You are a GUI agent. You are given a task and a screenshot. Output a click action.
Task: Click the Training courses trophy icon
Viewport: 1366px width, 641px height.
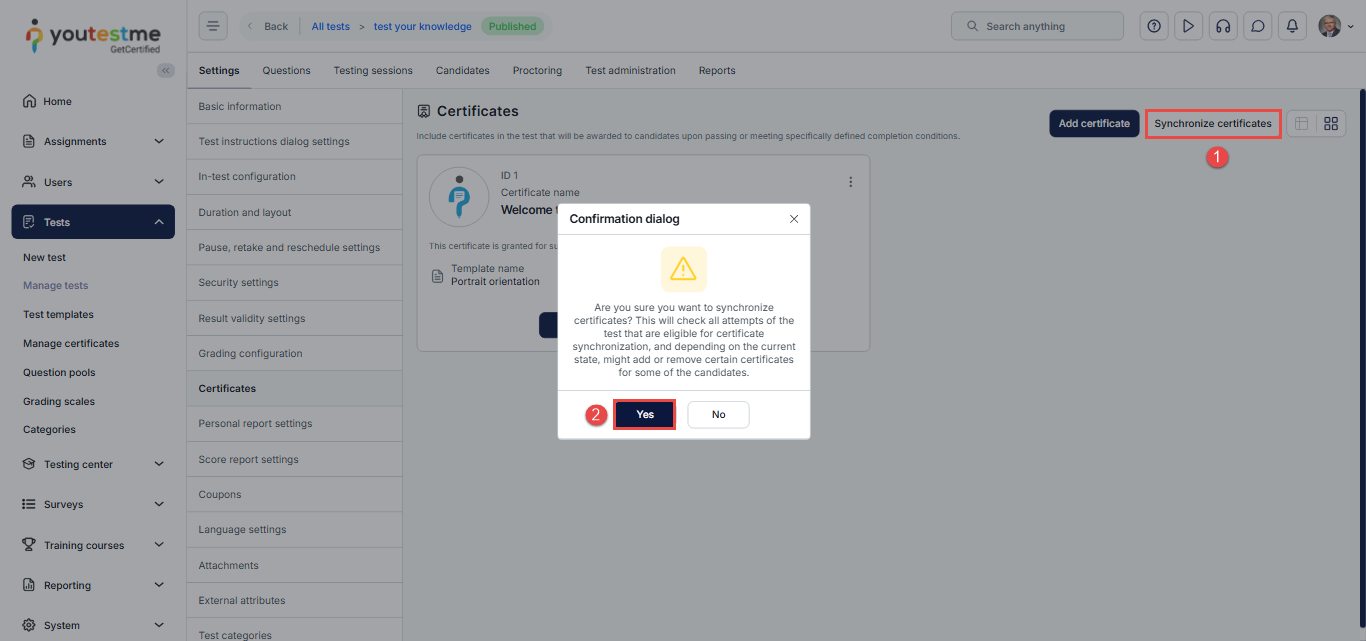29,545
